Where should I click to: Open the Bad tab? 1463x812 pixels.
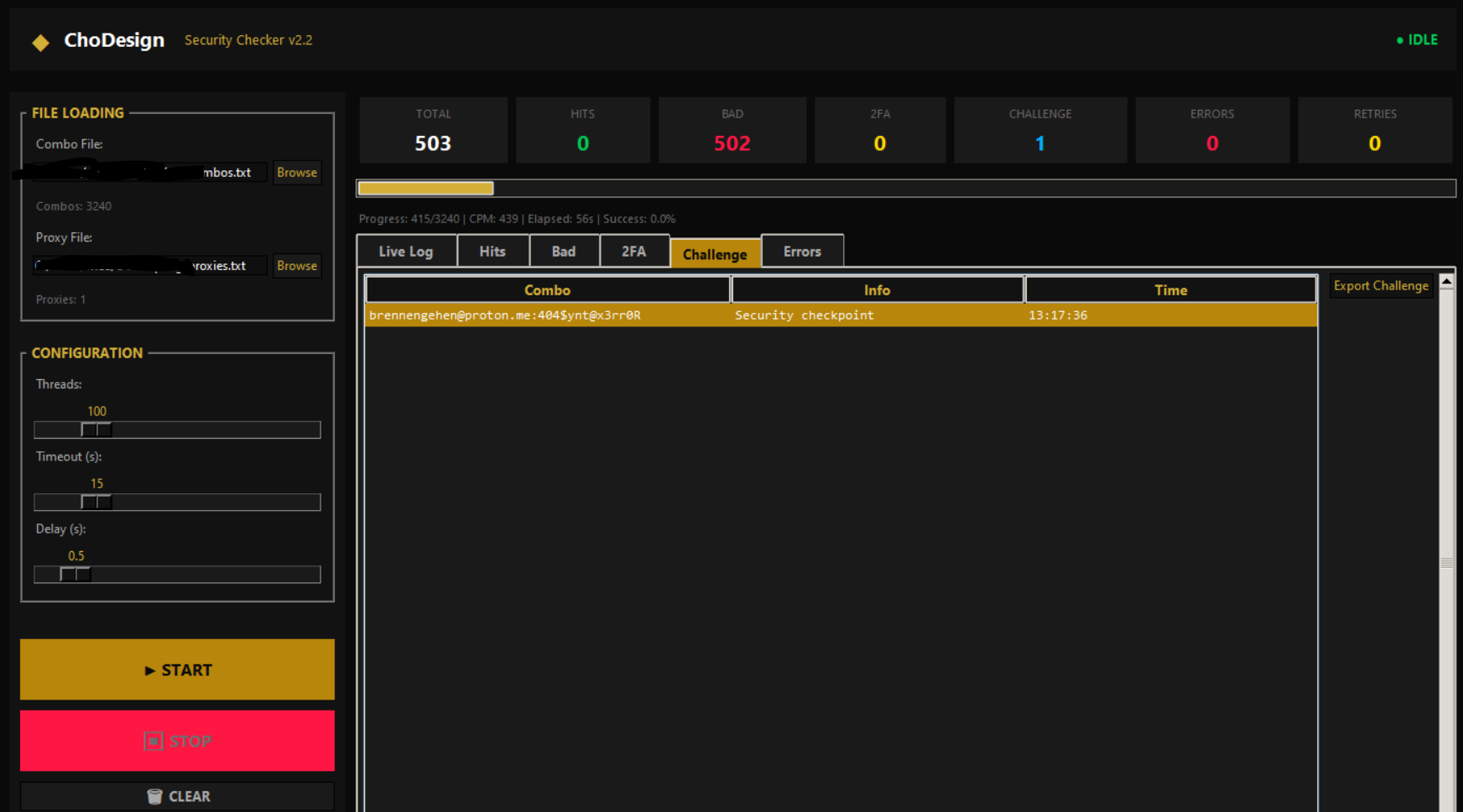[x=564, y=251]
